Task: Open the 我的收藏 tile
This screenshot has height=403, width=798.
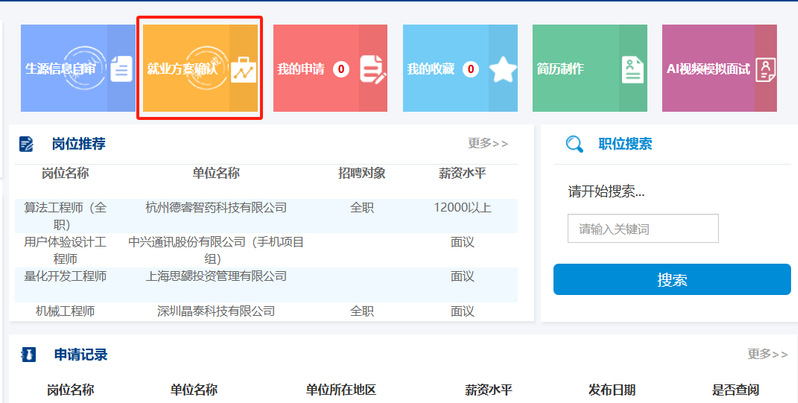Action: (x=460, y=68)
